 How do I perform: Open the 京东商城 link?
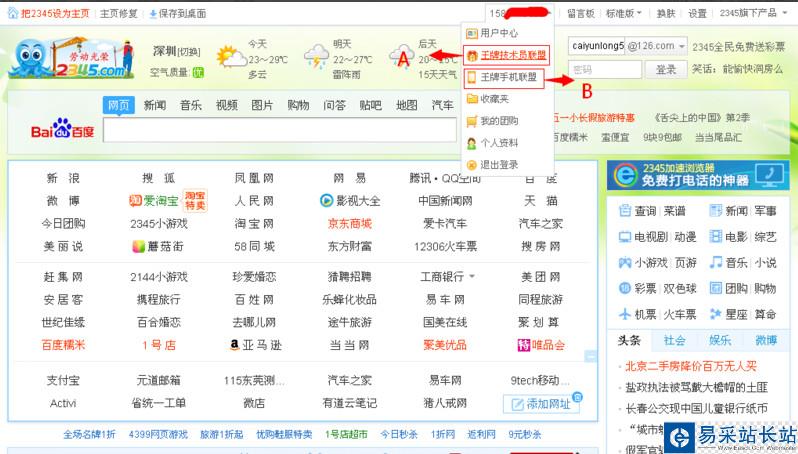[350, 223]
